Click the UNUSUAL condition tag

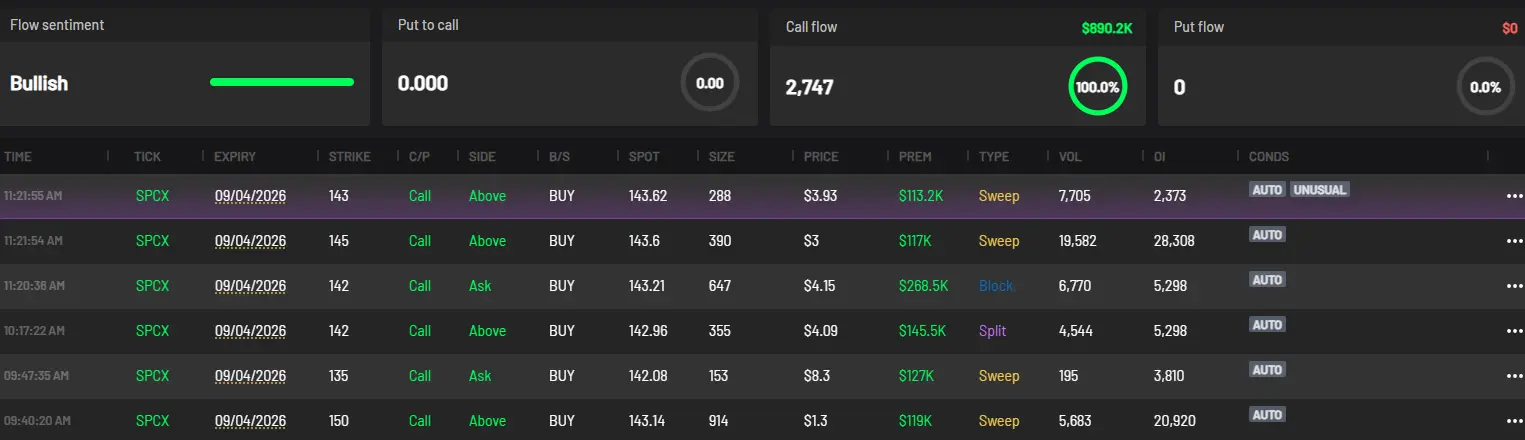pos(1319,189)
